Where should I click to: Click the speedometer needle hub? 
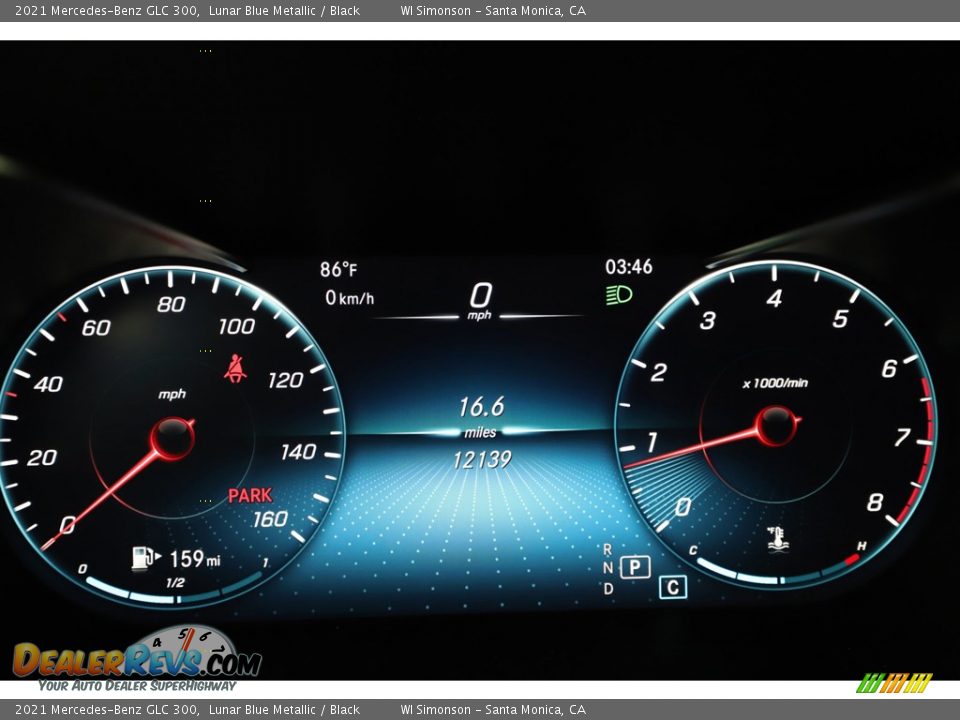pos(173,437)
